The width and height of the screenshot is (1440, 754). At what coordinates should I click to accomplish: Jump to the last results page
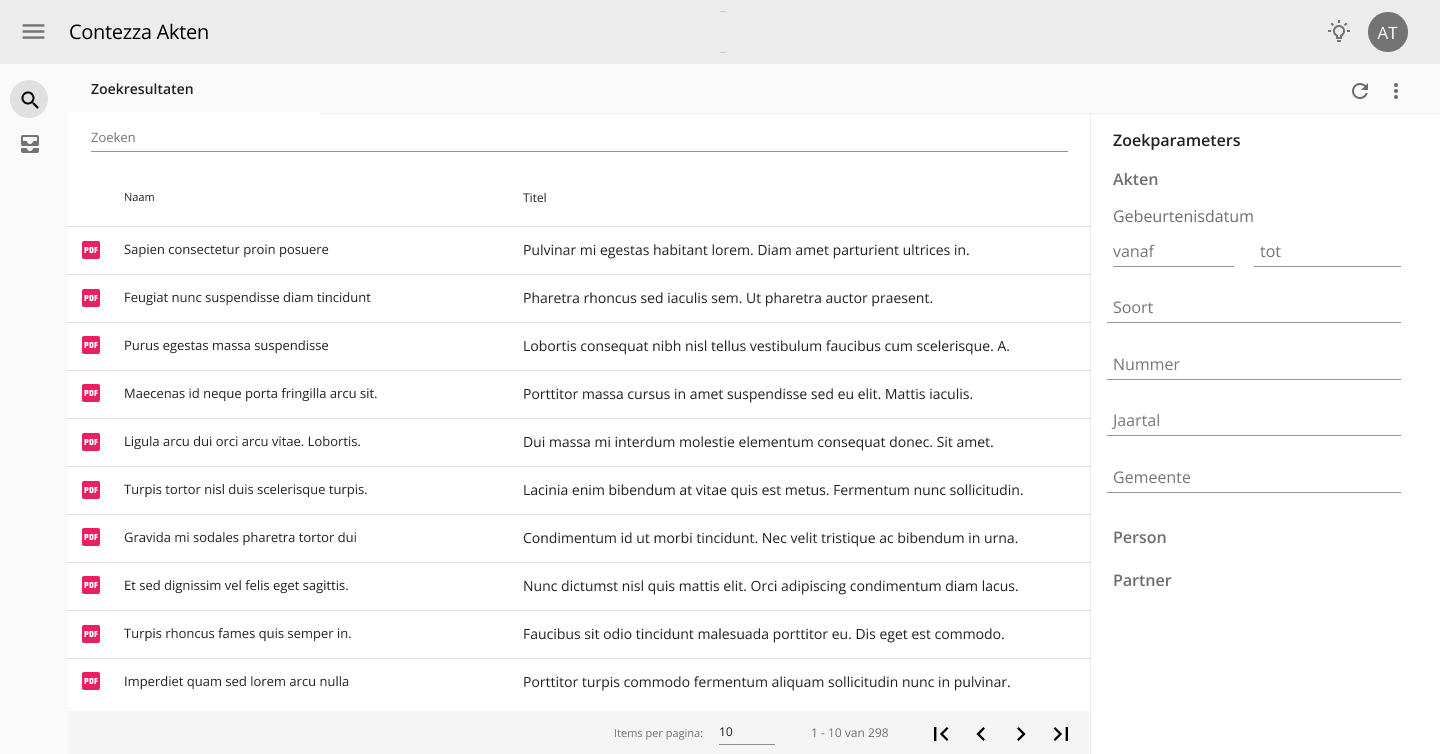pyautogui.click(x=1061, y=733)
